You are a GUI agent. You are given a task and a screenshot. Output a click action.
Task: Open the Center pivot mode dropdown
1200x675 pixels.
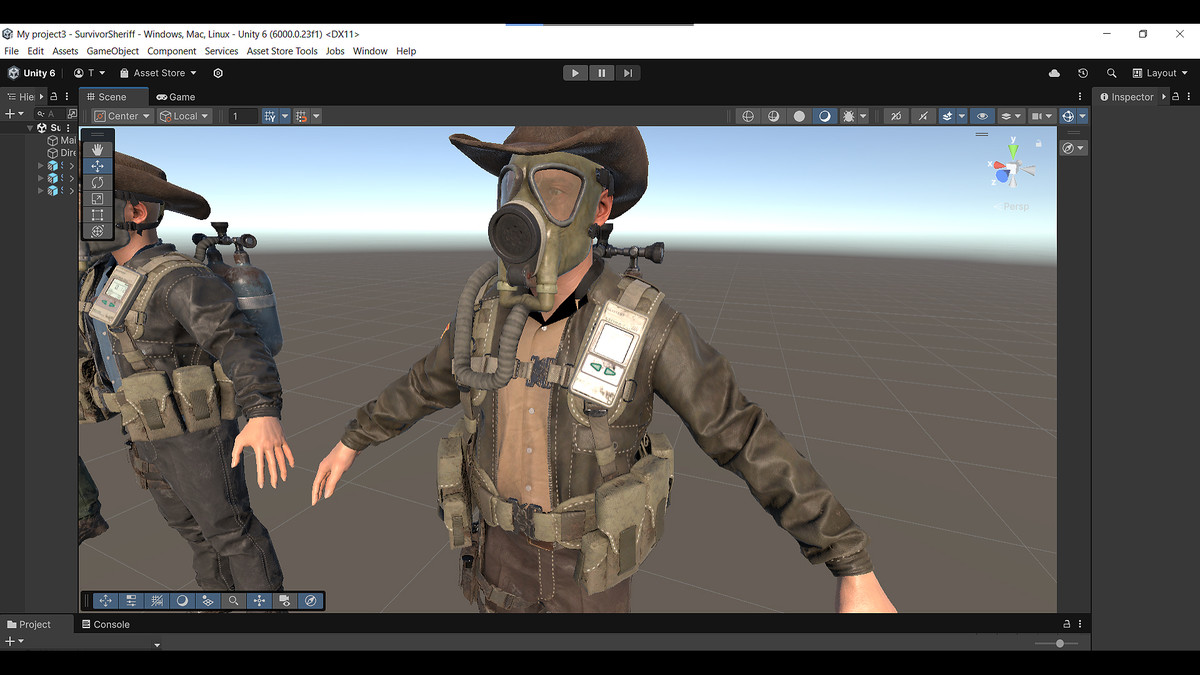click(x=122, y=116)
